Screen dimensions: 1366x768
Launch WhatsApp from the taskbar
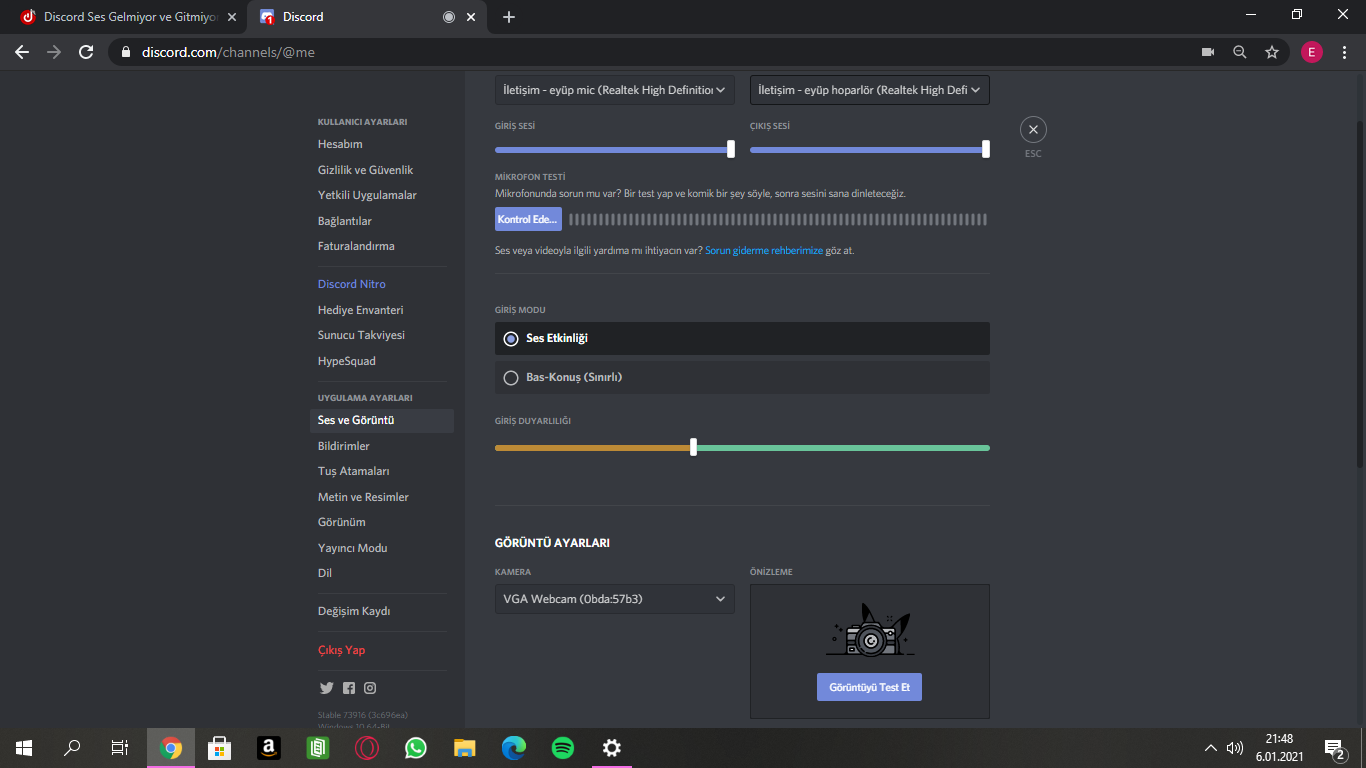point(416,748)
